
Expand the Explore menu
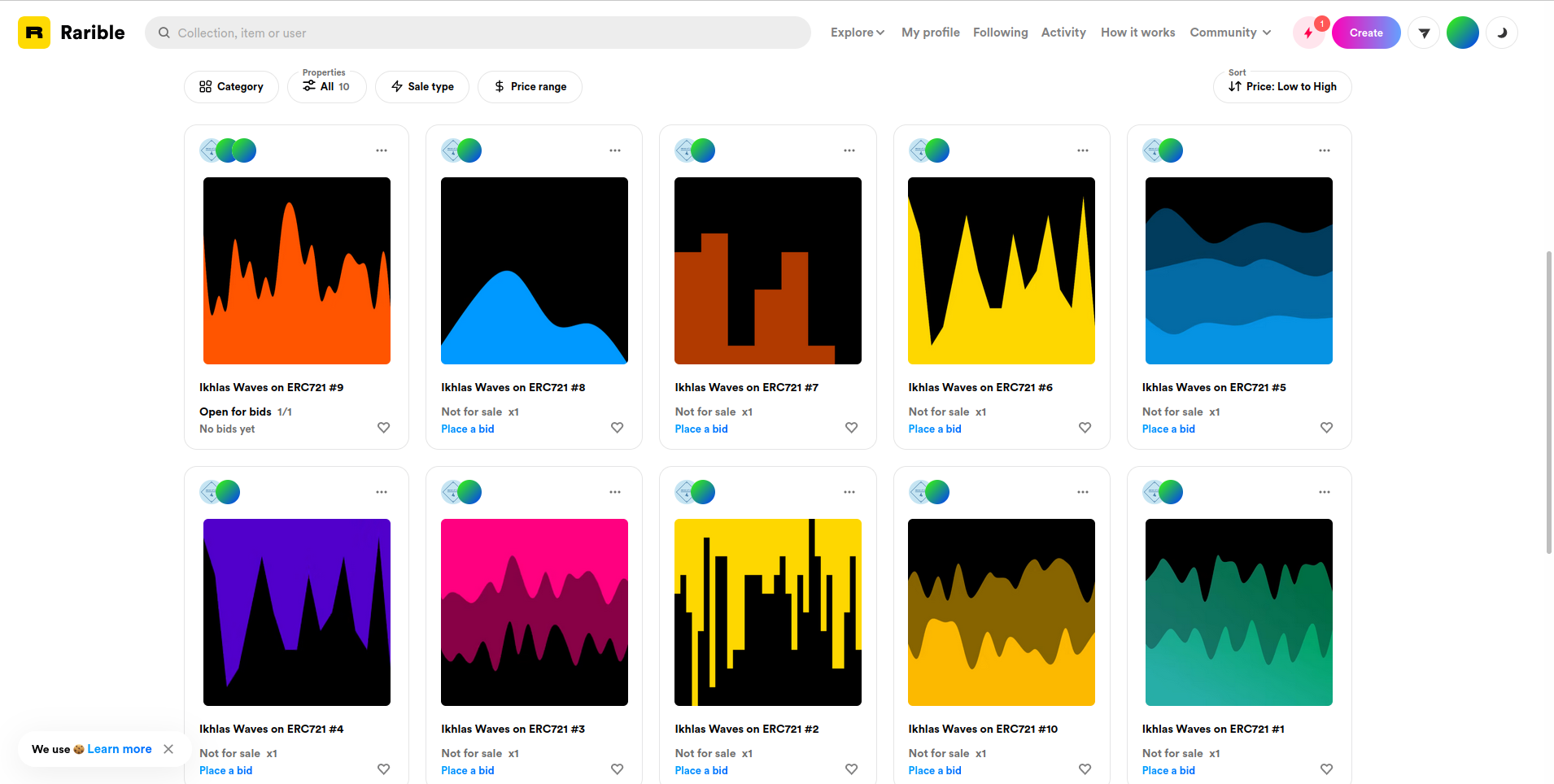(x=858, y=33)
